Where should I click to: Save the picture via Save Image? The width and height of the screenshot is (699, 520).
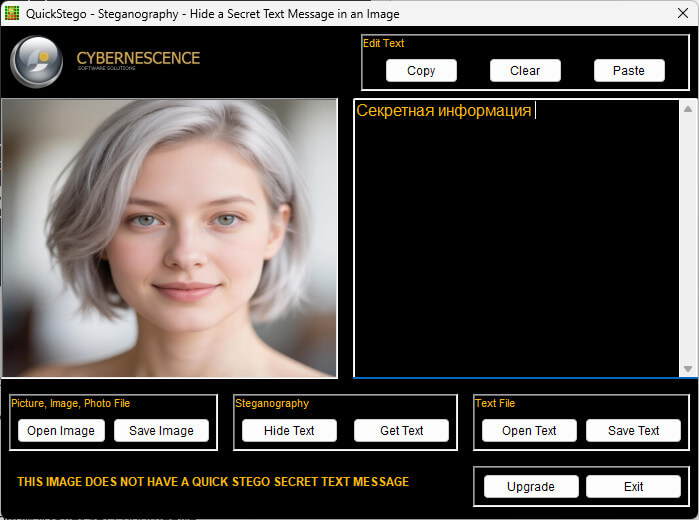161,430
